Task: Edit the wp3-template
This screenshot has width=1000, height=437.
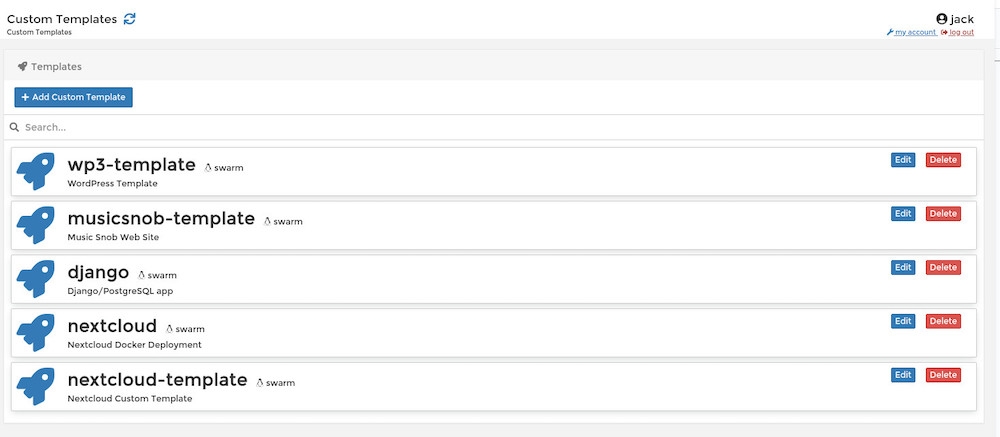Action: click(x=903, y=160)
